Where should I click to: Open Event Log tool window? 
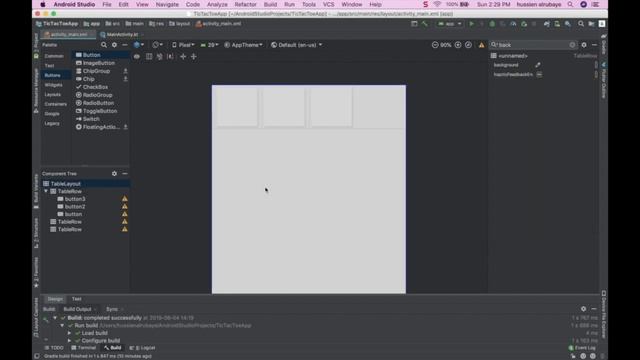582,348
